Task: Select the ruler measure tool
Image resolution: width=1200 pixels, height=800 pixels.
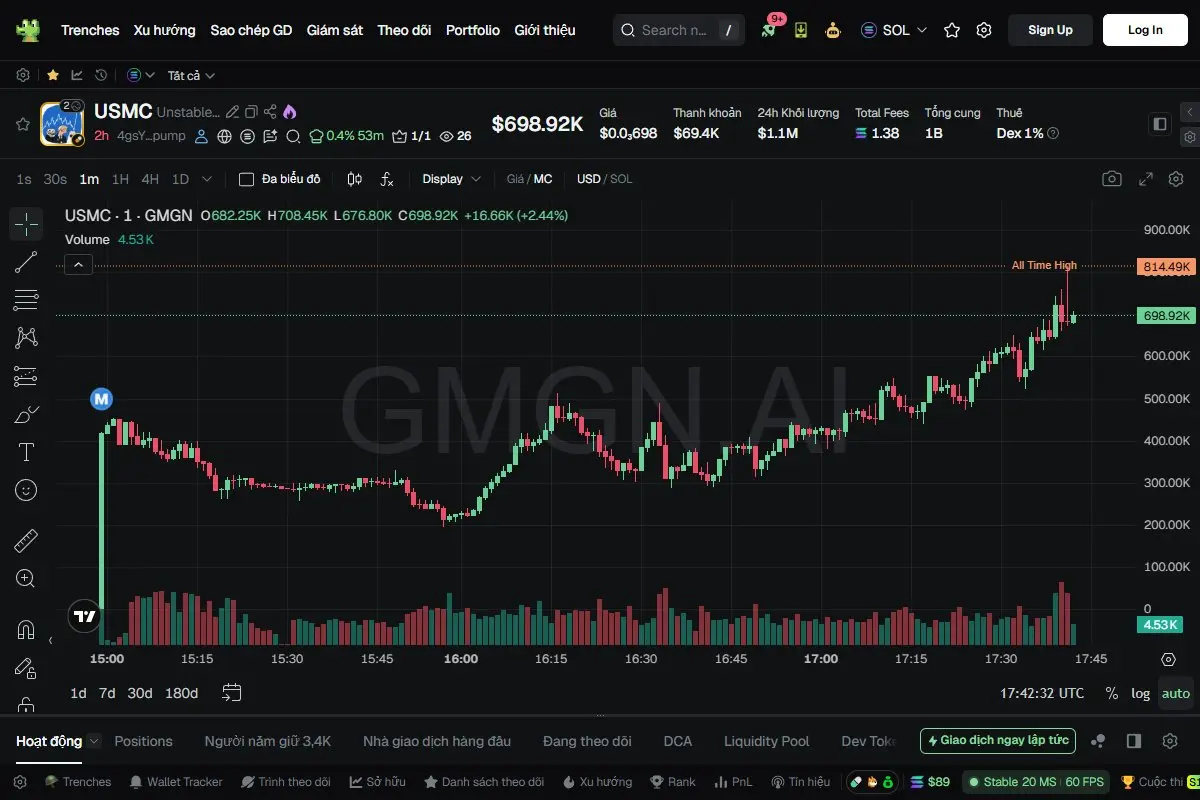Action: click(26, 541)
